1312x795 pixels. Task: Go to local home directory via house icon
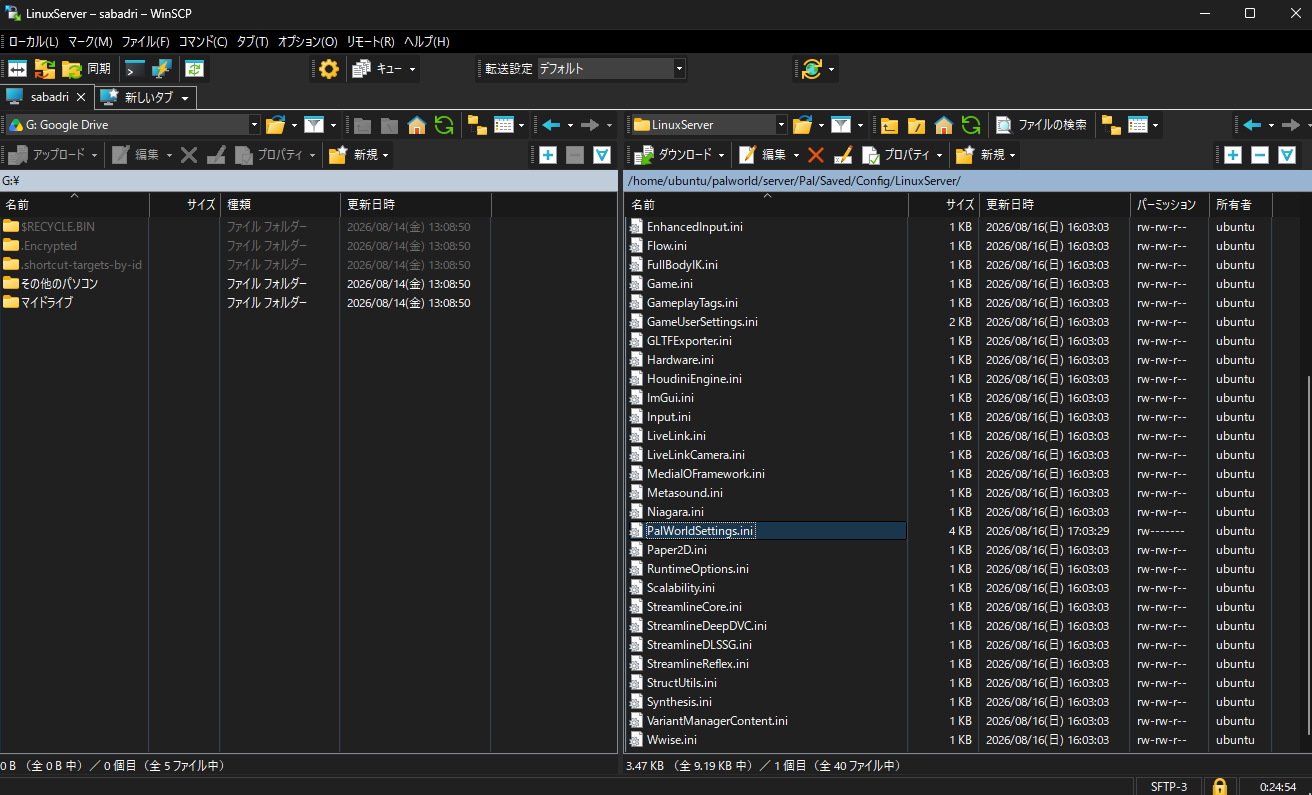[417, 125]
